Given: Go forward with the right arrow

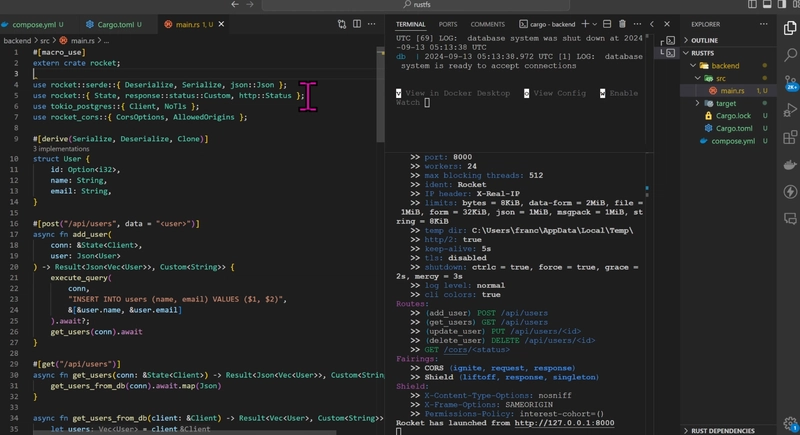Looking at the screenshot, I should 250,4.
